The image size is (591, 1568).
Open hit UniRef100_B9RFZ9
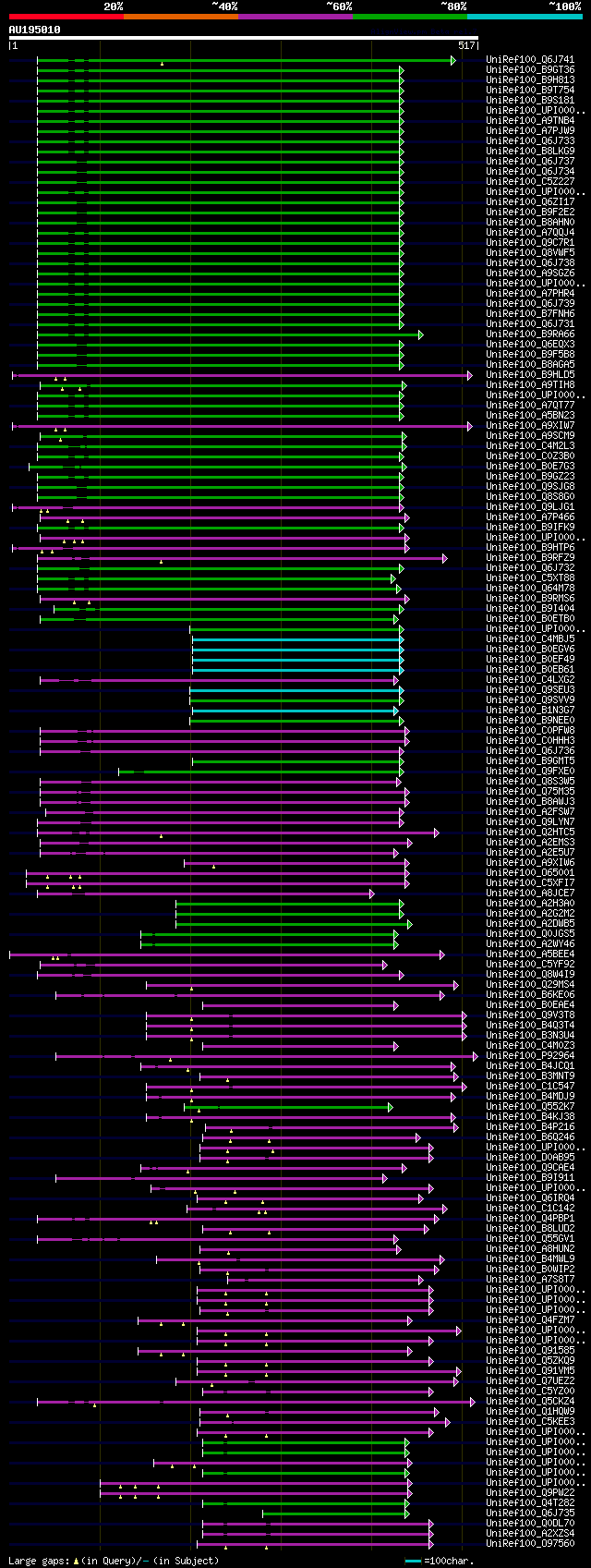[x=530, y=558]
